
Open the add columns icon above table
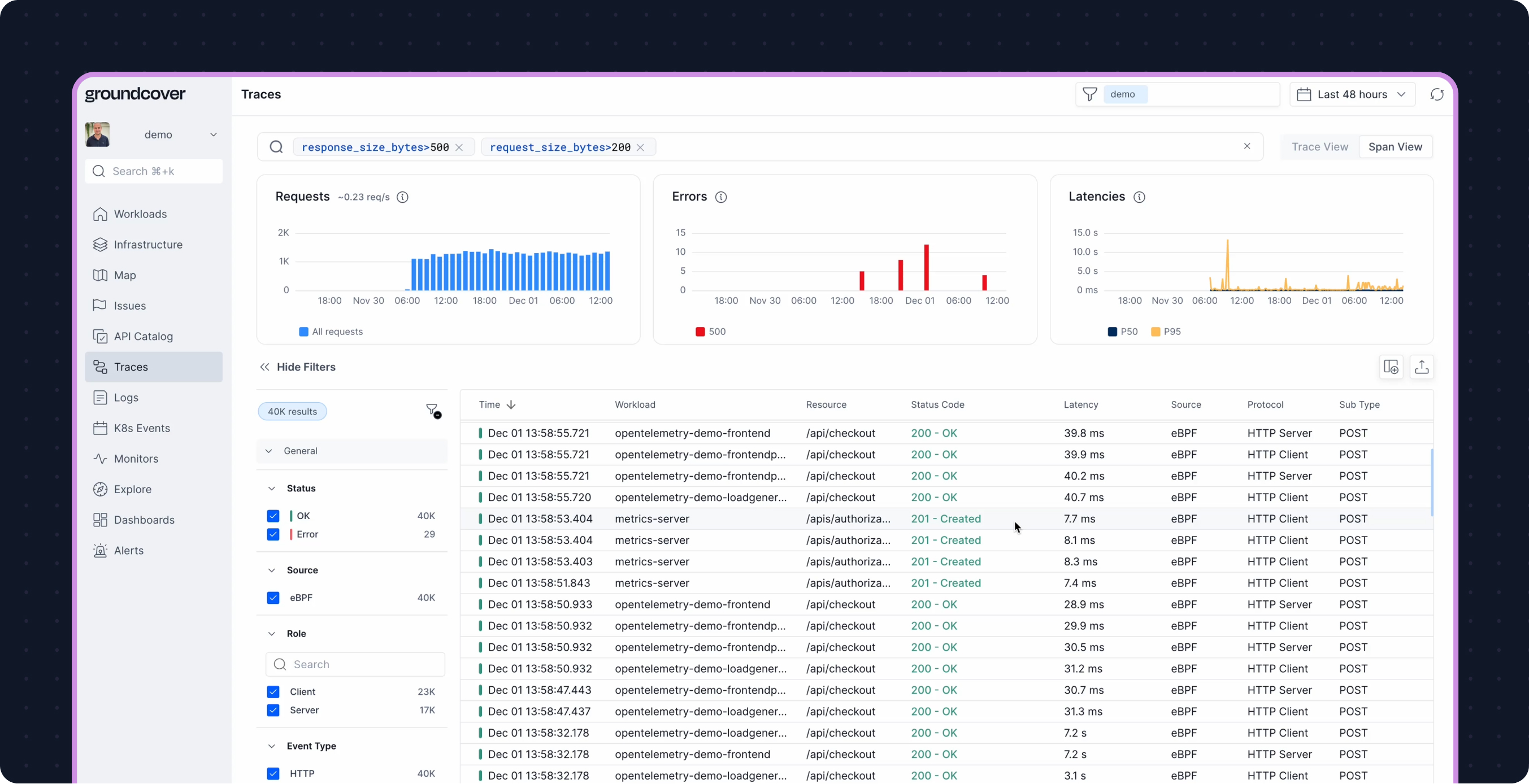tap(1390, 367)
